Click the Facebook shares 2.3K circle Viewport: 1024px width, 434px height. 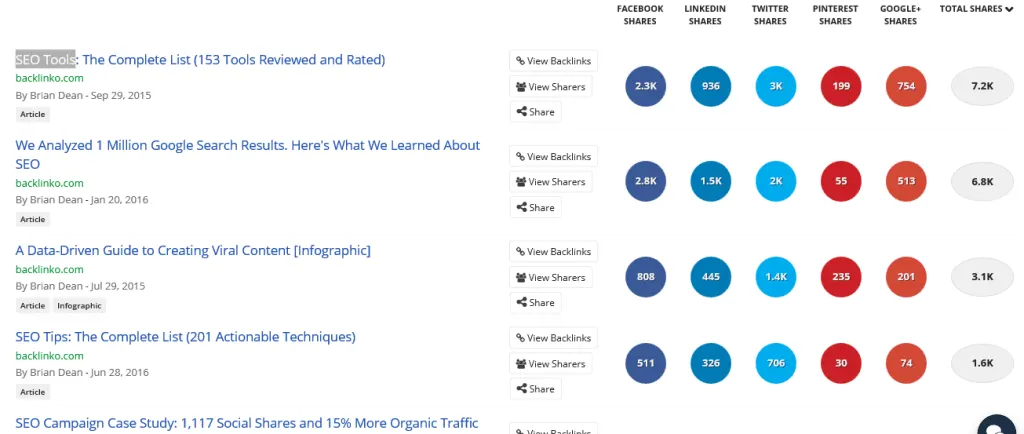[645, 86]
